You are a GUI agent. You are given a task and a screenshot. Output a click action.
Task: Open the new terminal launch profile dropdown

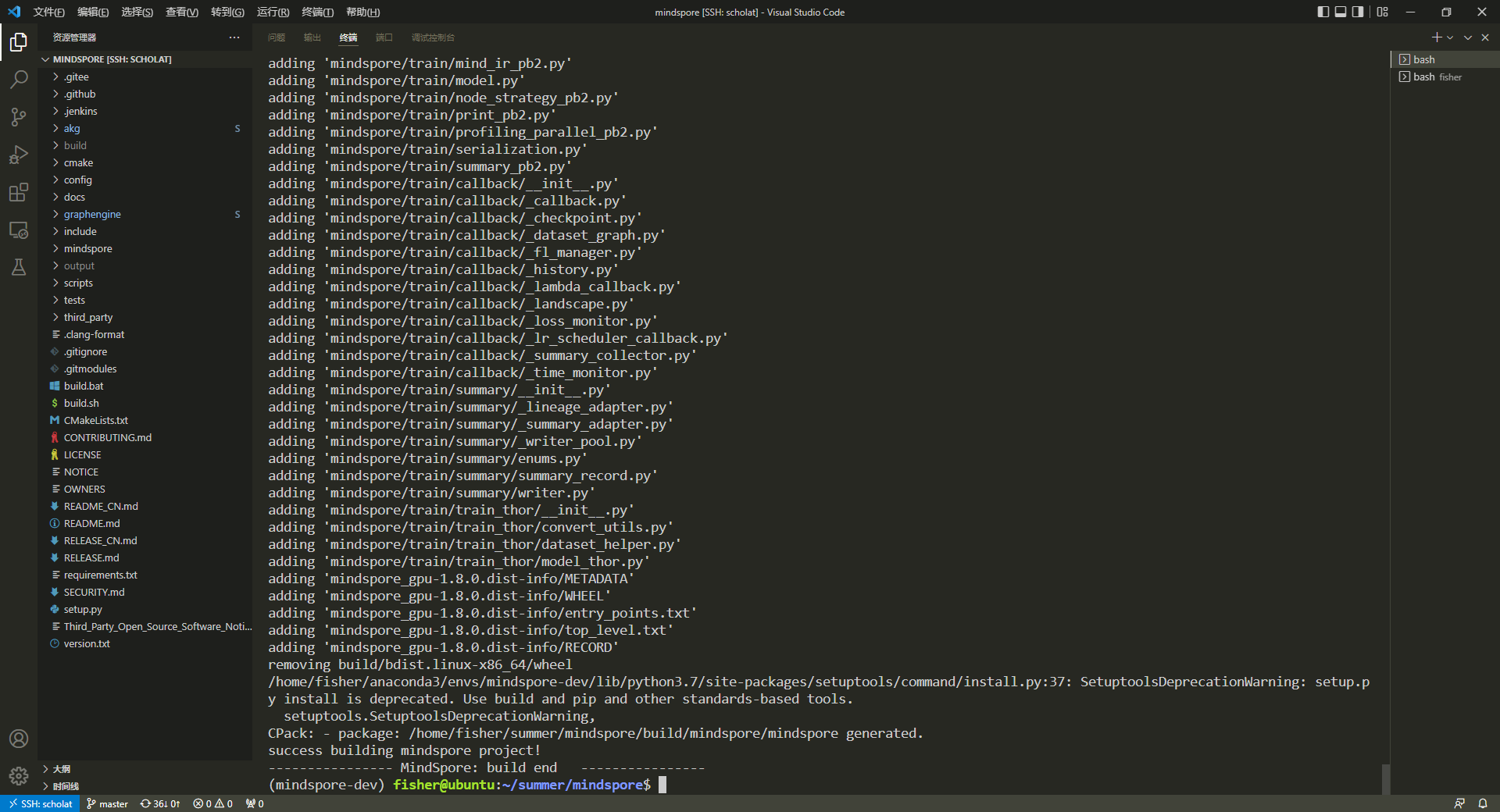coord(1450,37)
